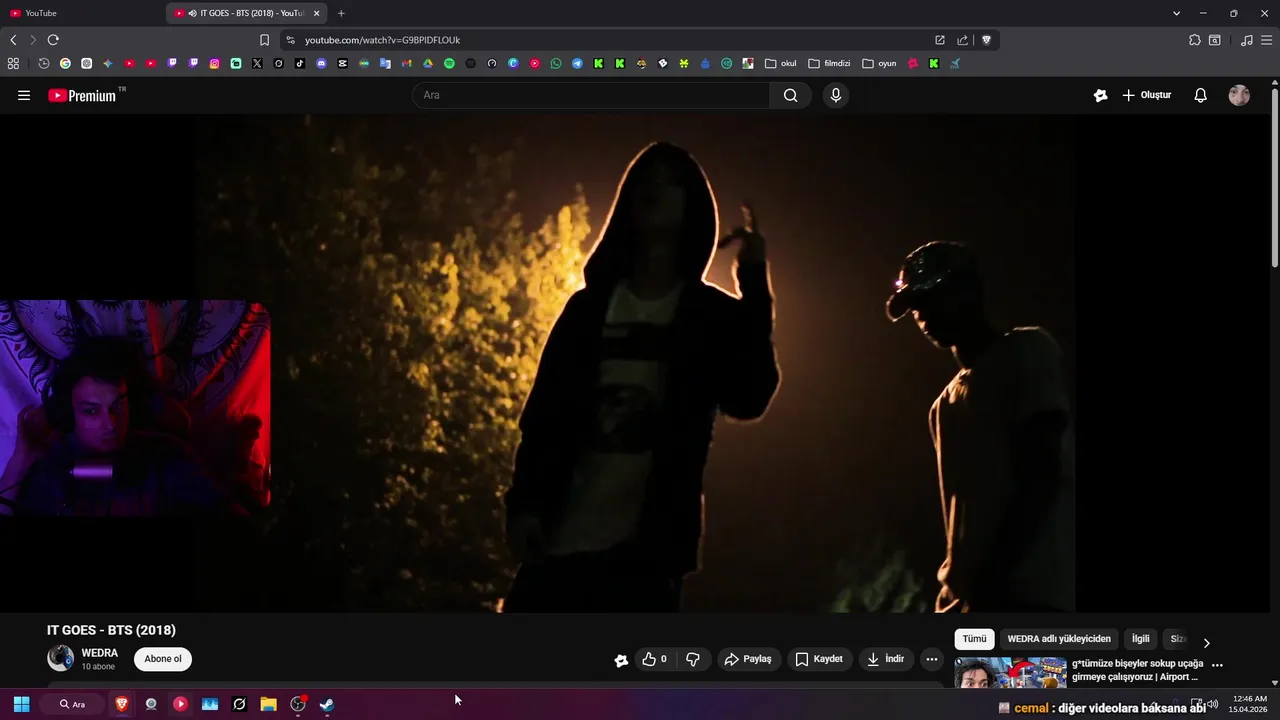1280x720 pixels.
Task: Open the Google bookmark
Action: click(x=65, y=63)
